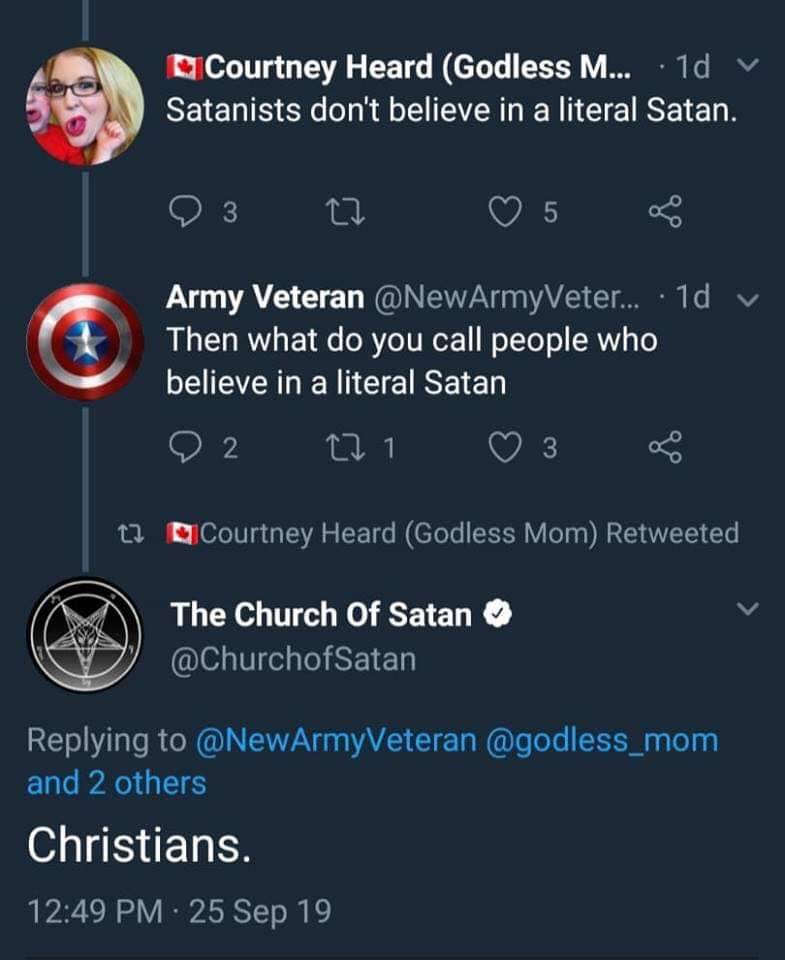
Task: View The Church Of Satan avatar
Action: [x=85, y=634]
